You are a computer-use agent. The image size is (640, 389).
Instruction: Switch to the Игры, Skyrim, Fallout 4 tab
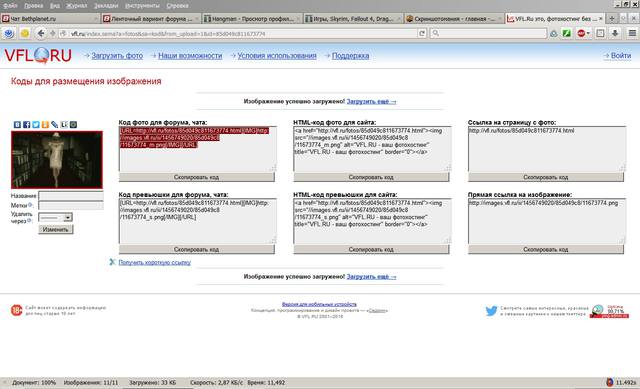[x=352, y=18]
